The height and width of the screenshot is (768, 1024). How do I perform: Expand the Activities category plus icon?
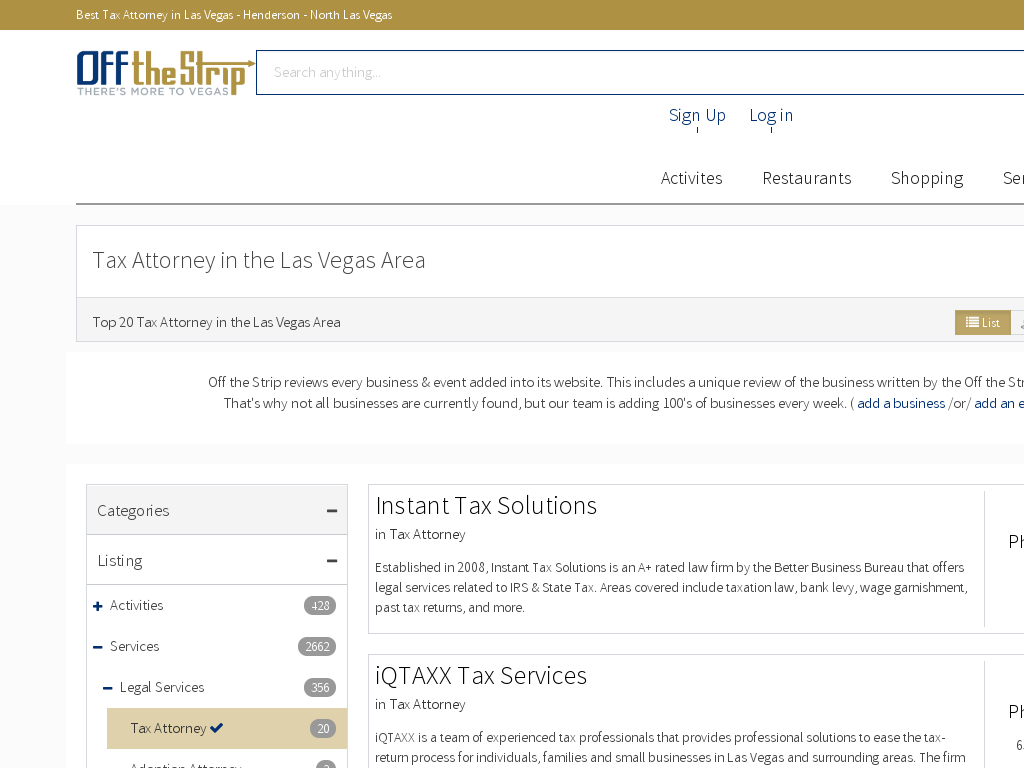pos(98,606)
